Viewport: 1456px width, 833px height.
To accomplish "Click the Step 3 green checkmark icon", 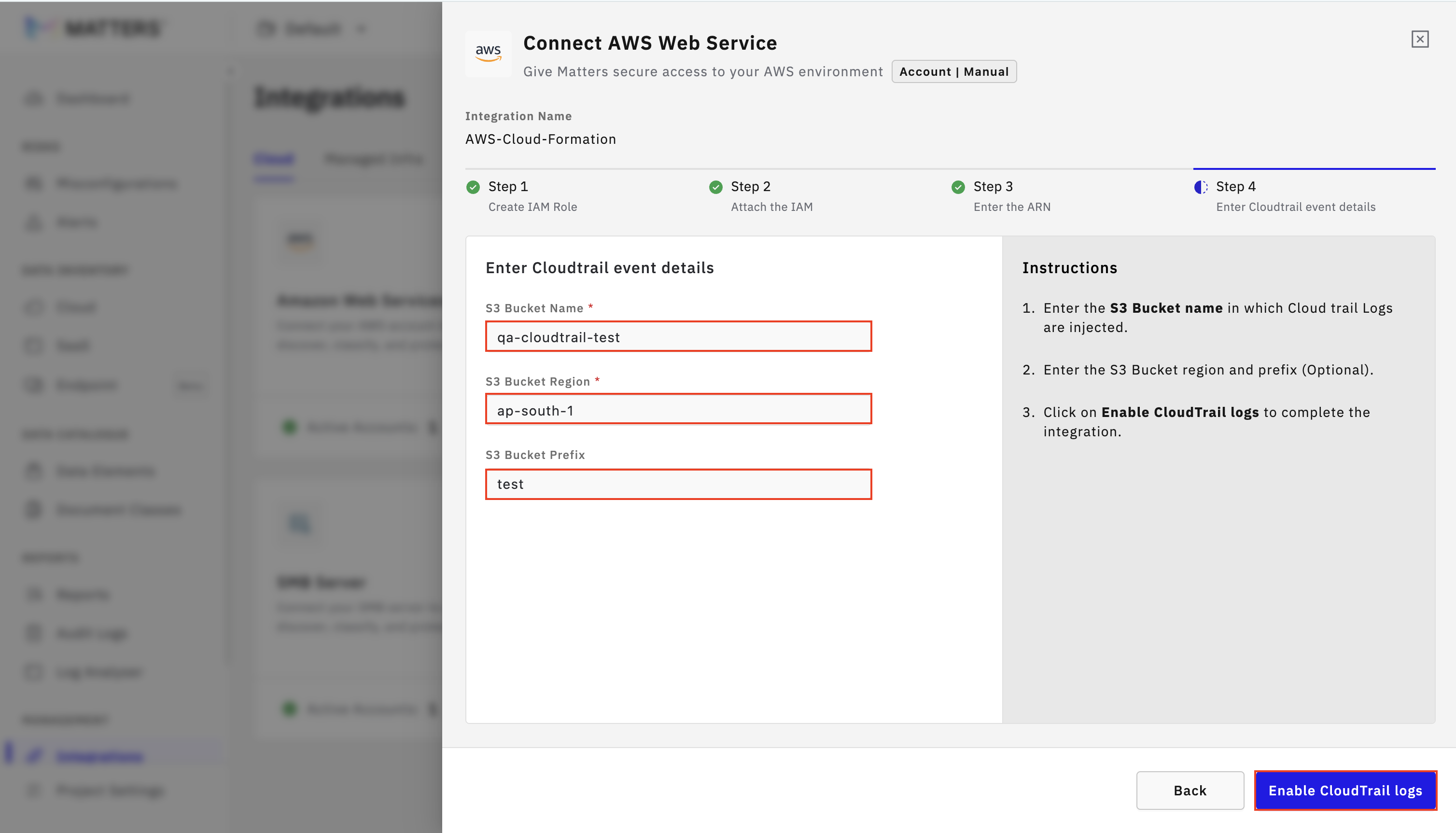I will tap(958, 187).
